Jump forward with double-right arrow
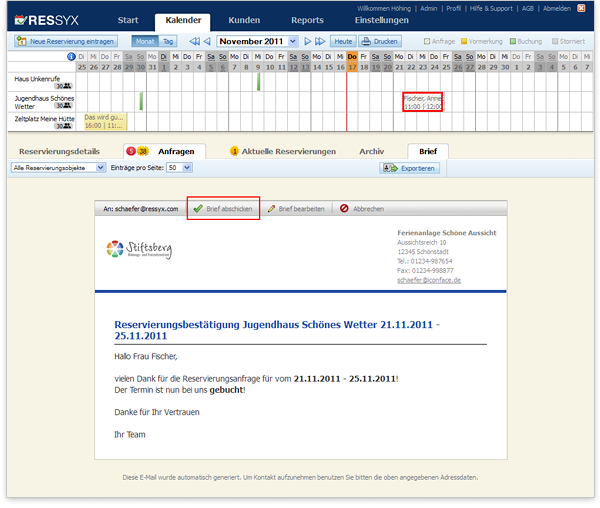600x508 pixels. point(320,42)
